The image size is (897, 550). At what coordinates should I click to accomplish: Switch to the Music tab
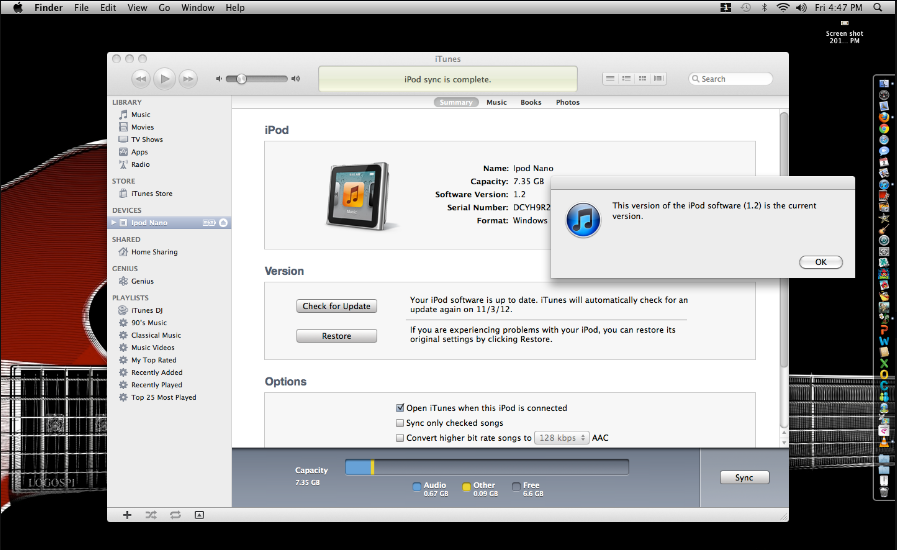(497, 102)
